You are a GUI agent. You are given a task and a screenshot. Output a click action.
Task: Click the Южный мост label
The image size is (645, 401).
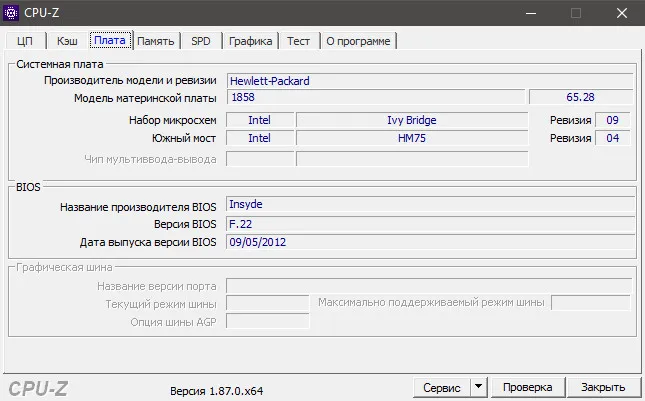[183, 138]
